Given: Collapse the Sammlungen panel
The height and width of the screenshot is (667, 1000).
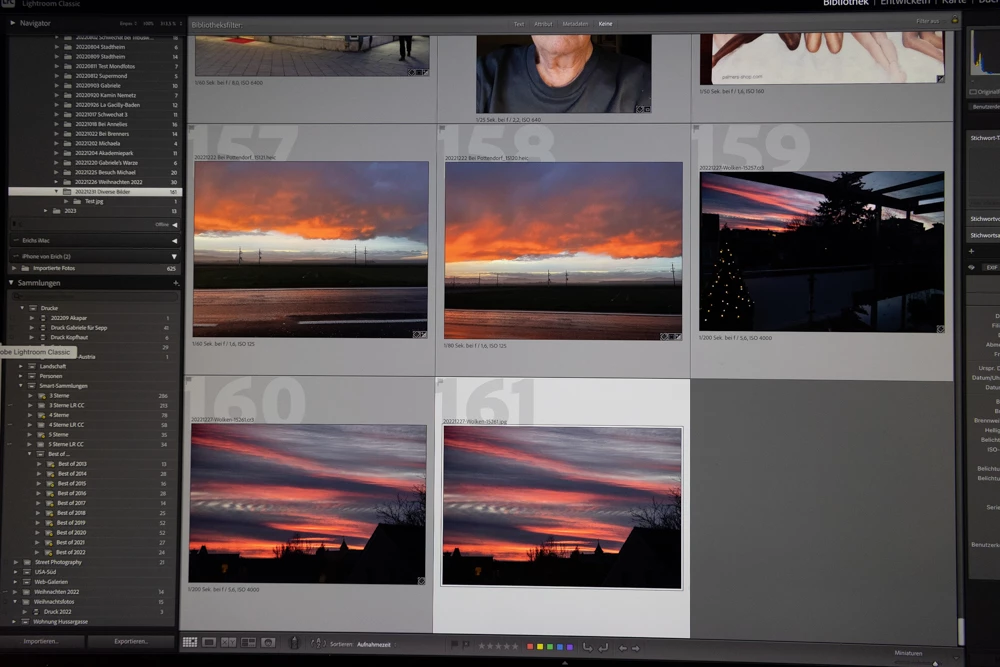Looking at the screenshot, I should [x=11, y=282].
